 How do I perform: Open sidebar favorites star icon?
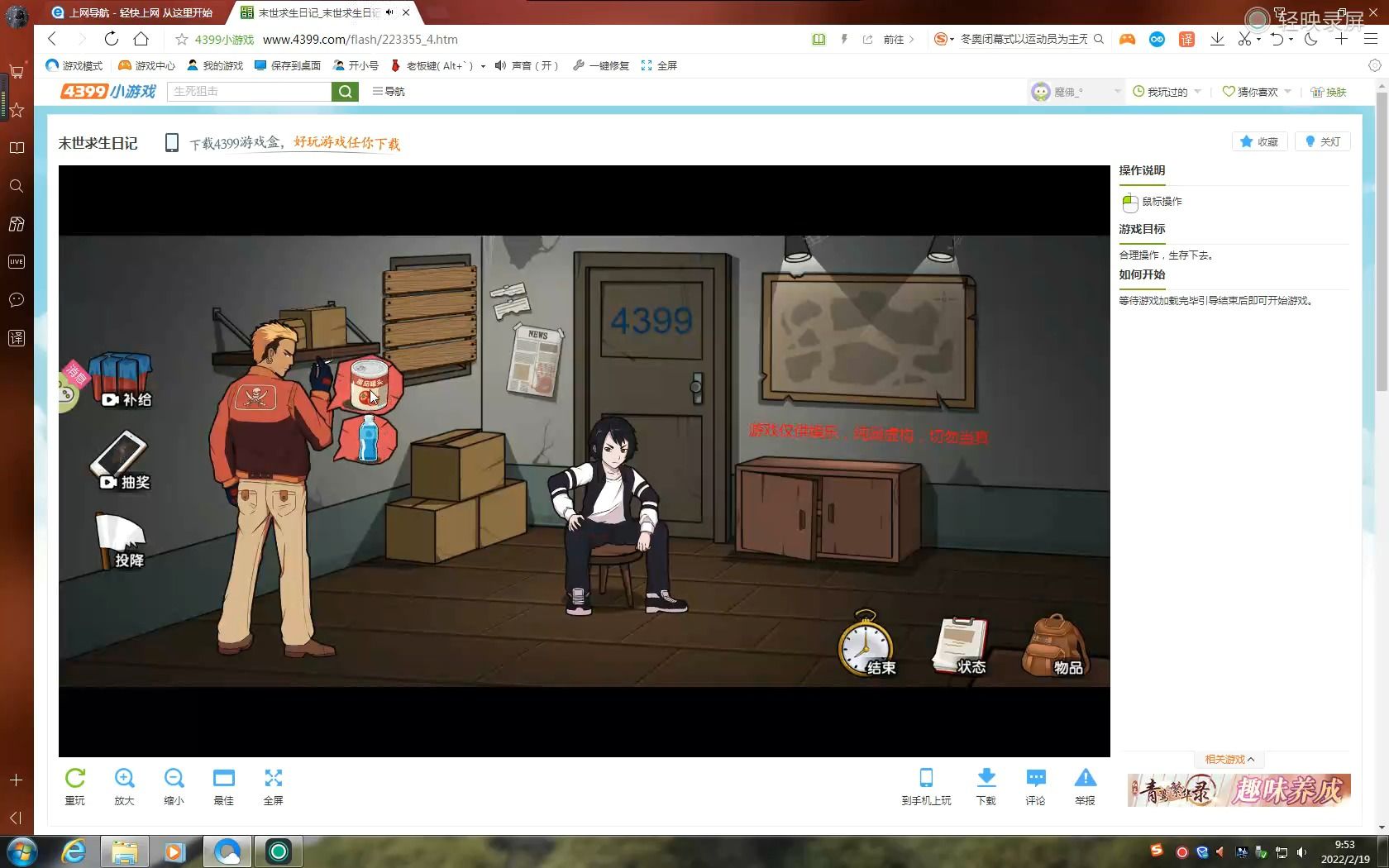pyautogui.click(x=16, y=110)
